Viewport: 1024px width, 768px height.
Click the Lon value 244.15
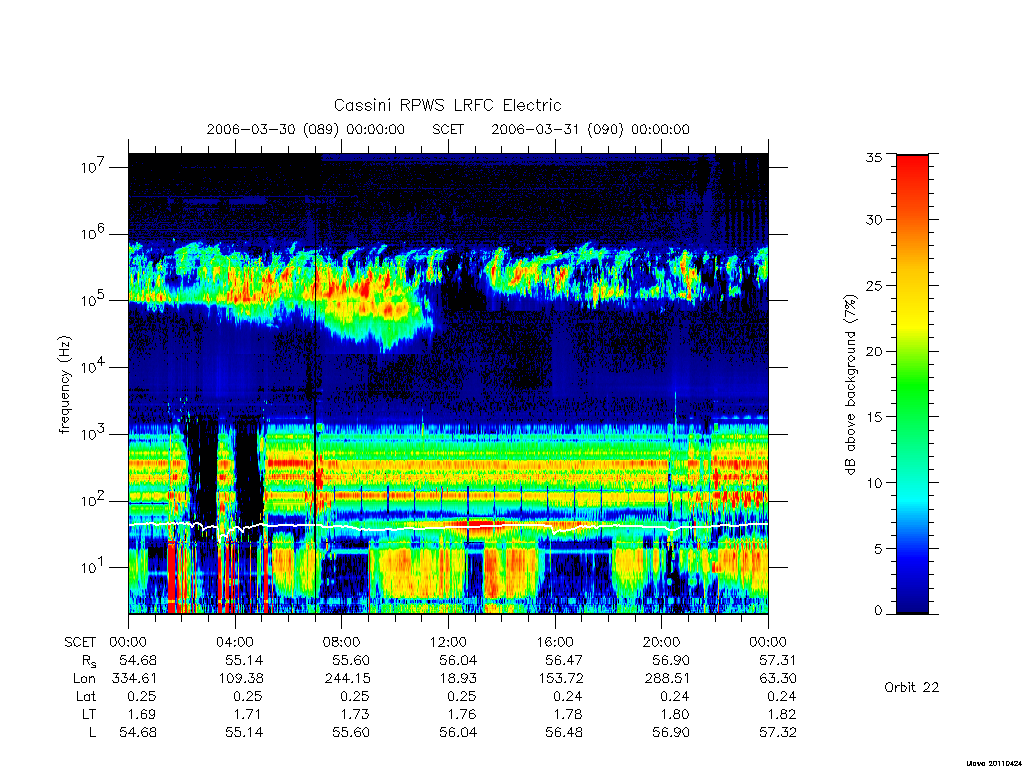[x=347, y=679]
